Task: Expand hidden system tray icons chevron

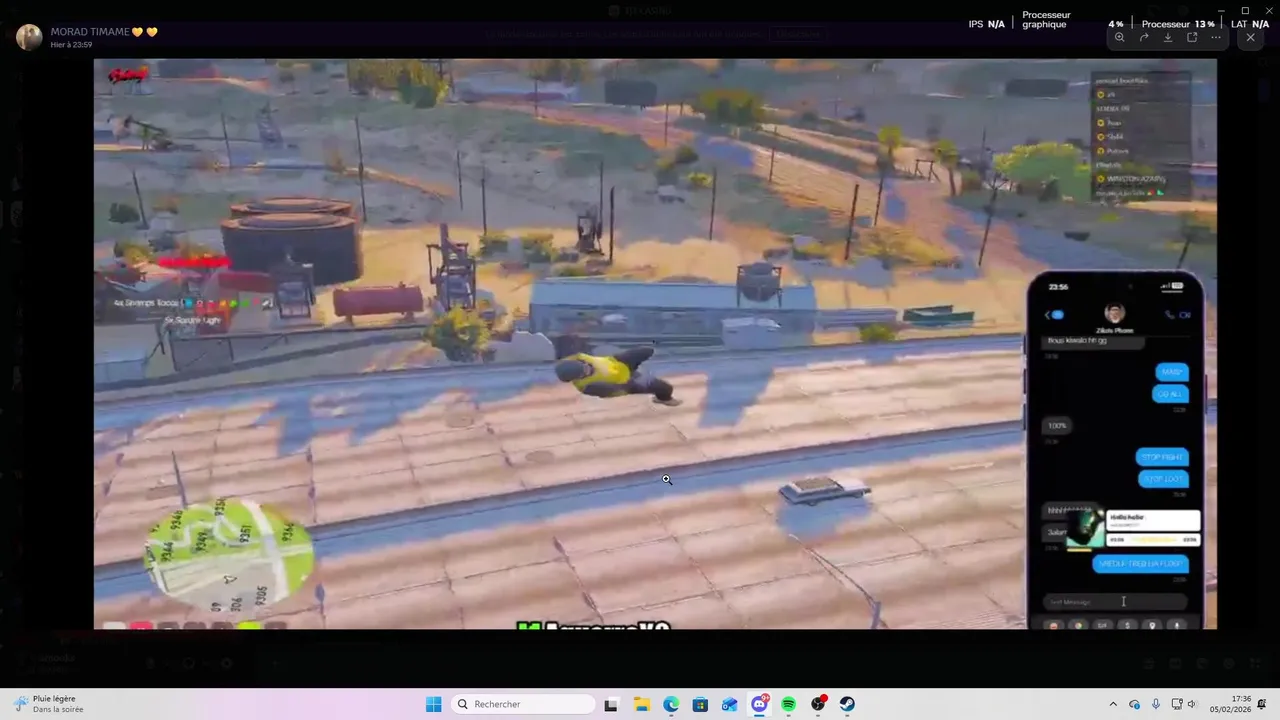Action: [1115, 704]
